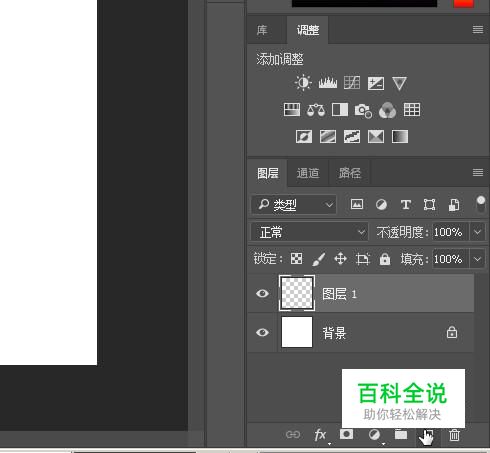490x453 pixels.
Task: Click the 图层 1 layer name
Action: click(339, 294)
